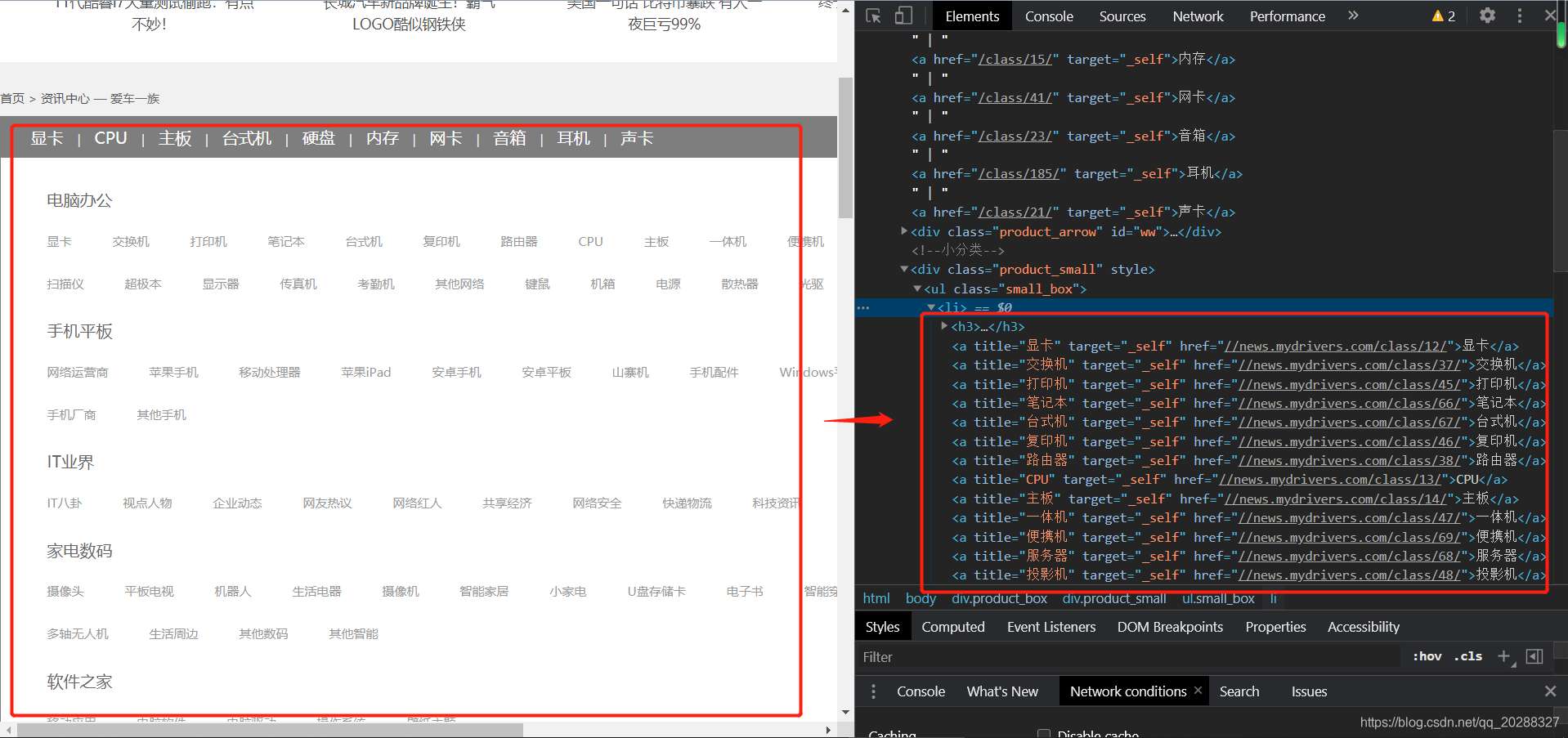Select the Computed styles tab

coord(953,627)
